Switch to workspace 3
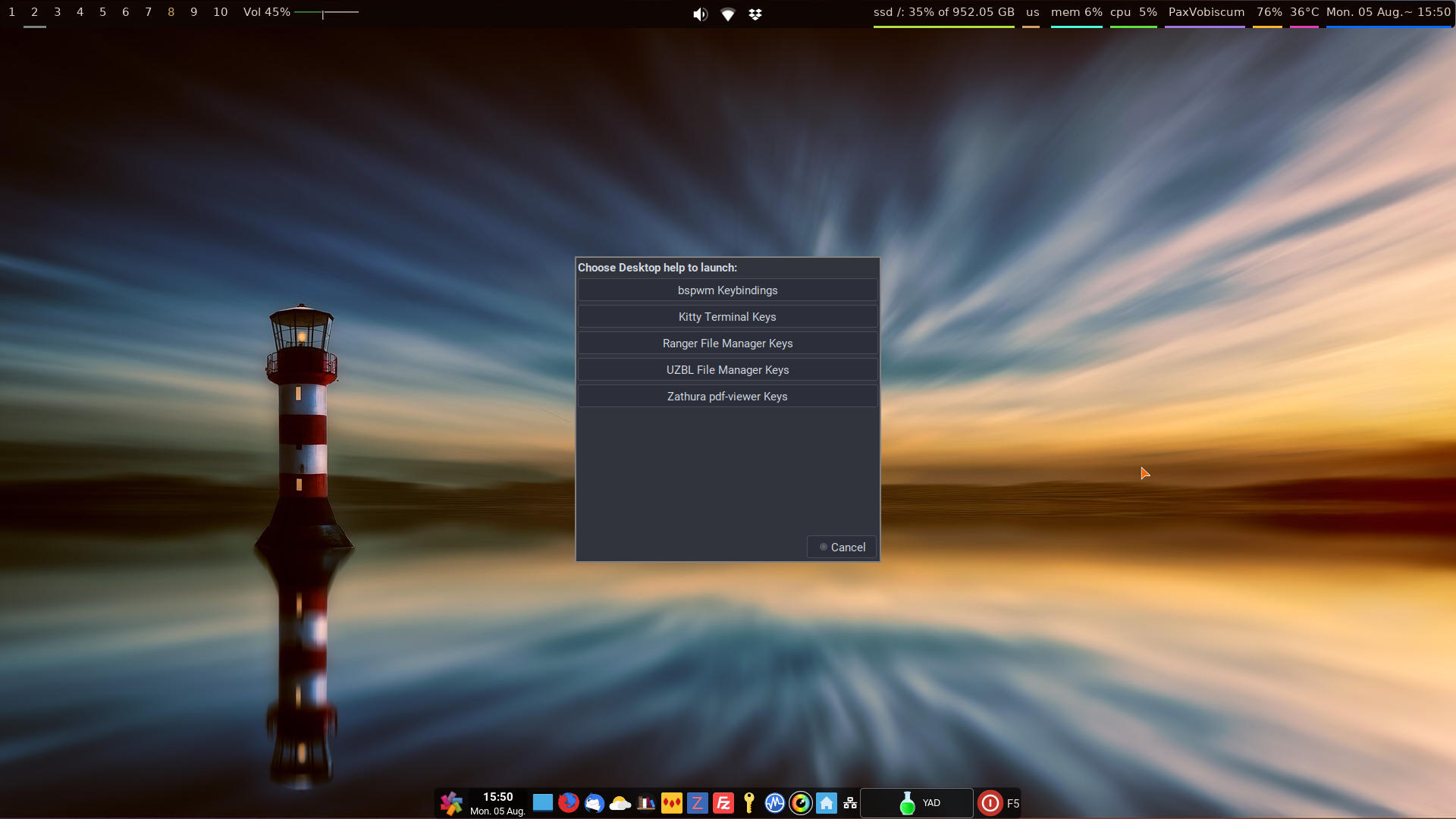 coord(58,12)
